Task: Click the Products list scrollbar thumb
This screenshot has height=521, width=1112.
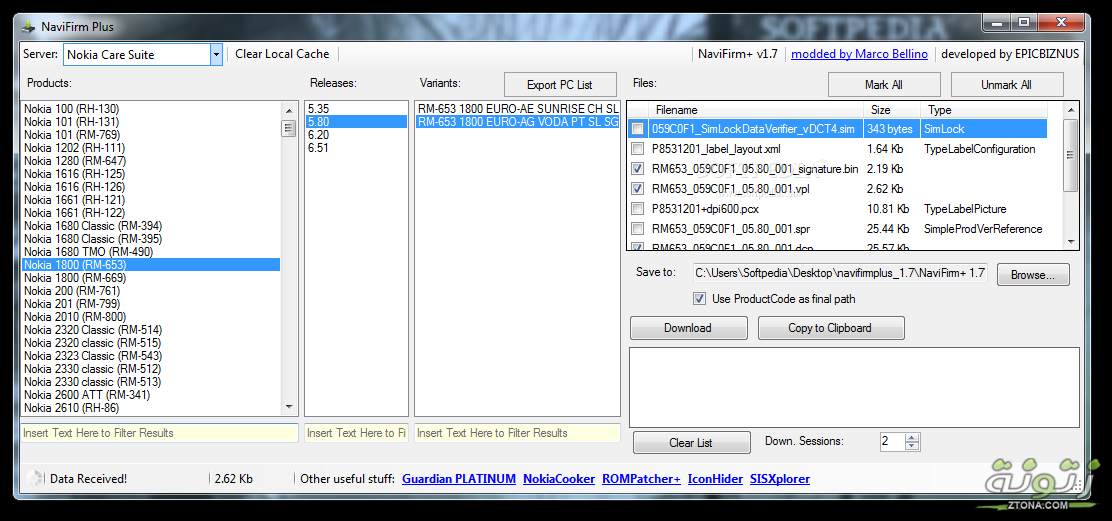Action: [x=289, y=128]
